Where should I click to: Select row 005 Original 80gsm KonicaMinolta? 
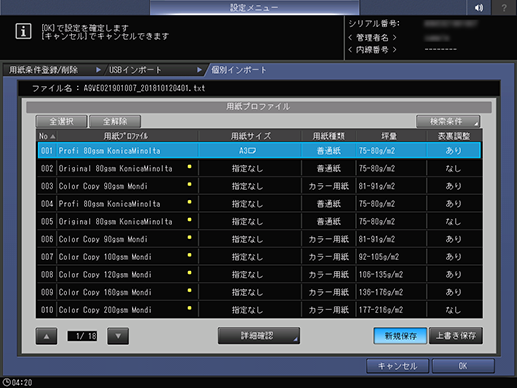pos(259,221)
